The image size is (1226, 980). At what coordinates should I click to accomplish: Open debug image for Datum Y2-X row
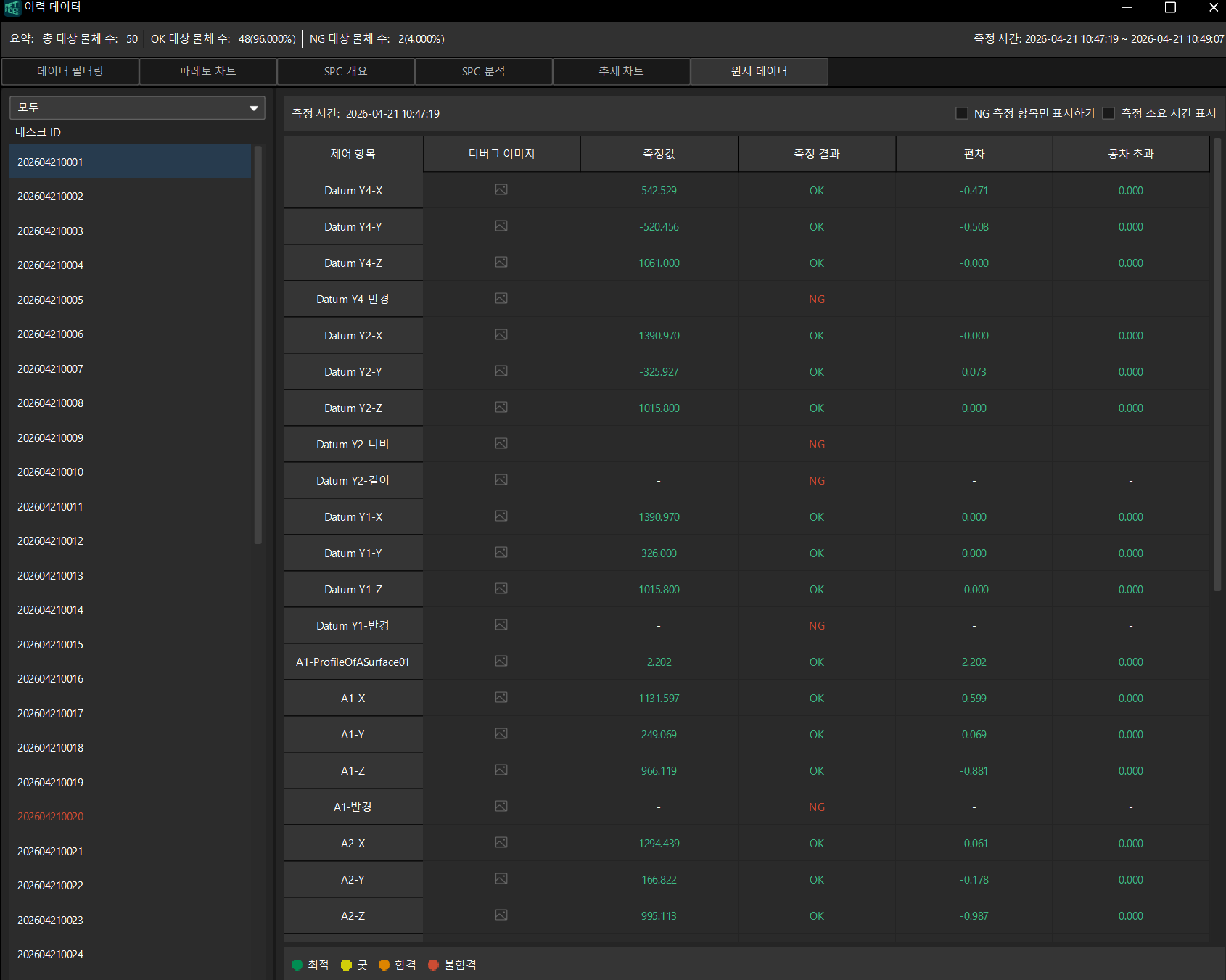click(501, 334)
